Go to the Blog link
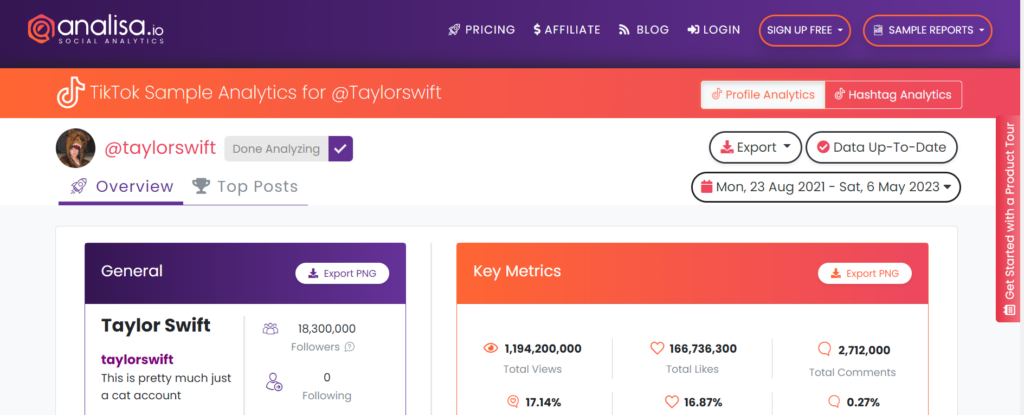This screenshot has width=1024, height=415. coord(643,30)
